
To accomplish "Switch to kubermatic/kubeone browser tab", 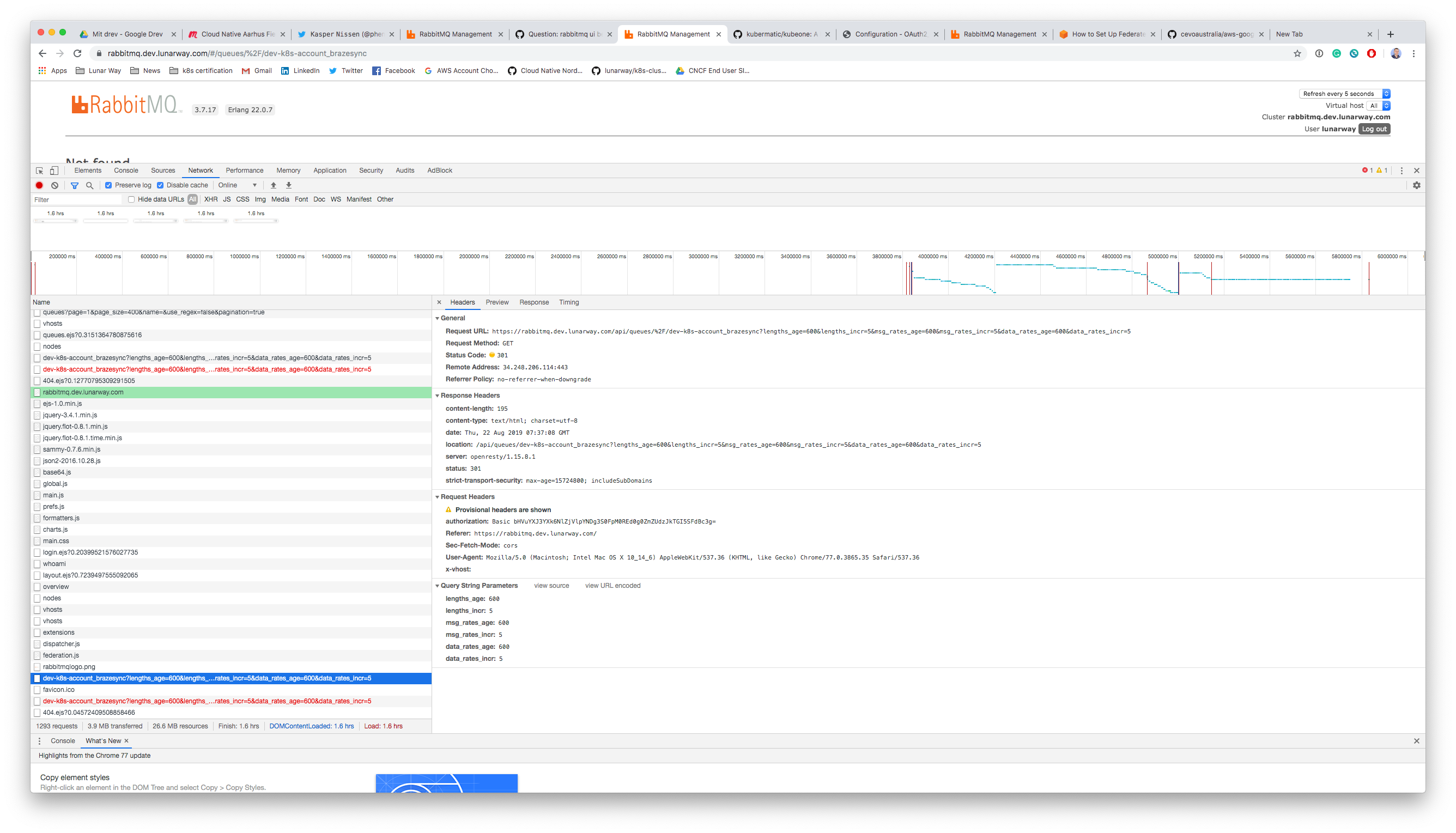I will (781, 34).
